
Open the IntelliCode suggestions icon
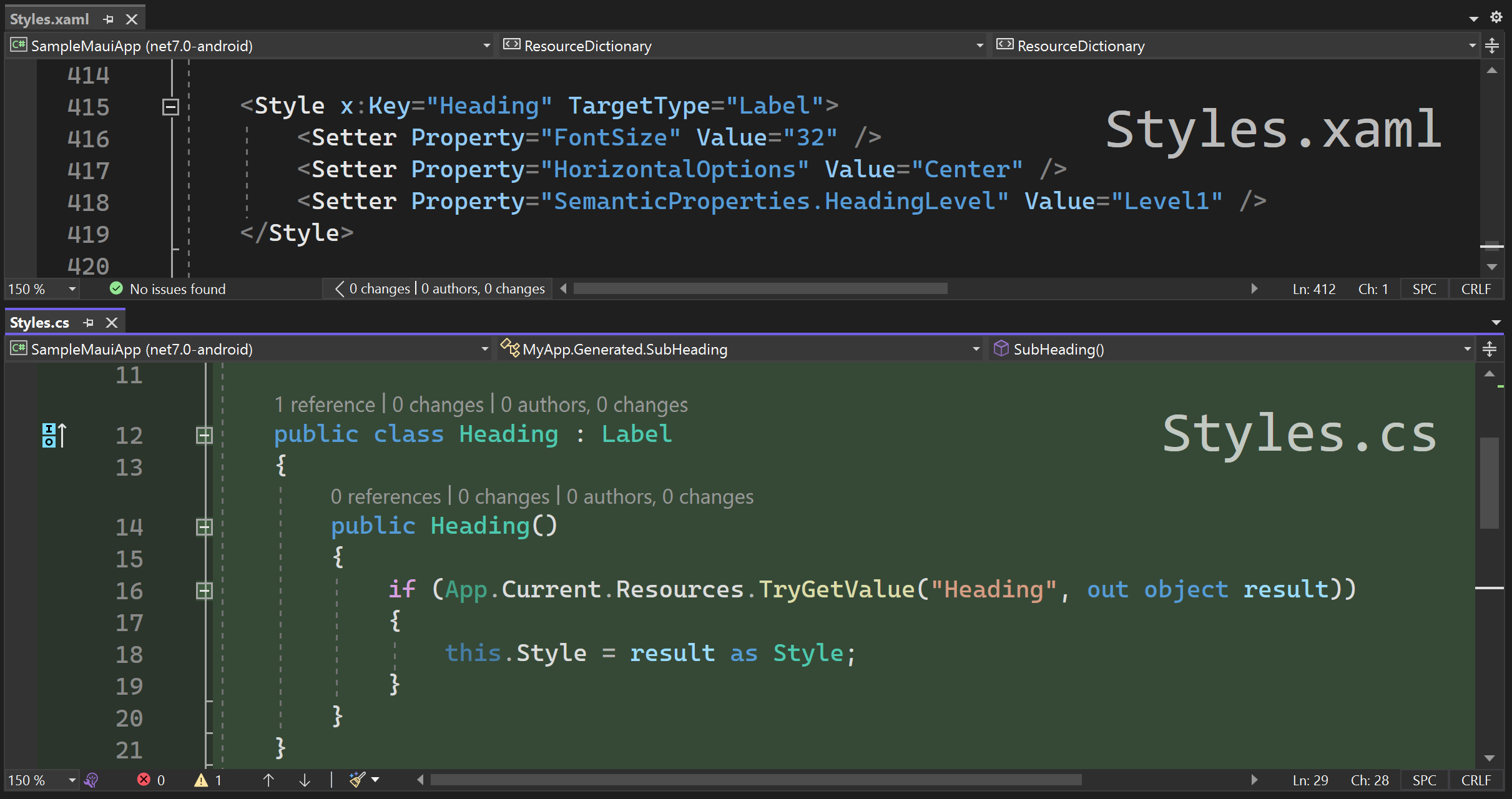(x=92, y=780)
